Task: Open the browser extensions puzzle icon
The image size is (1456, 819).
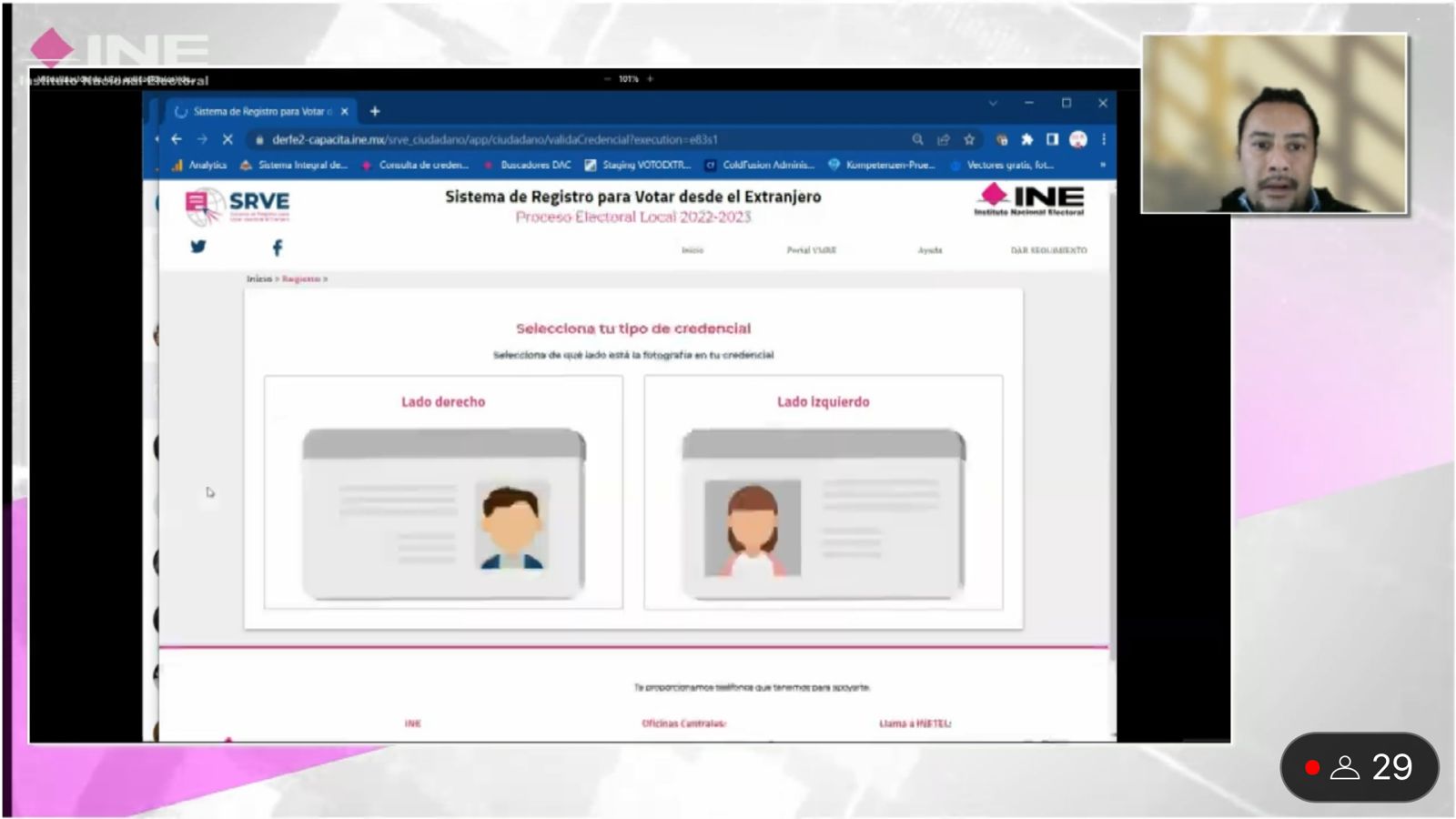Action: click(1026, 139)
